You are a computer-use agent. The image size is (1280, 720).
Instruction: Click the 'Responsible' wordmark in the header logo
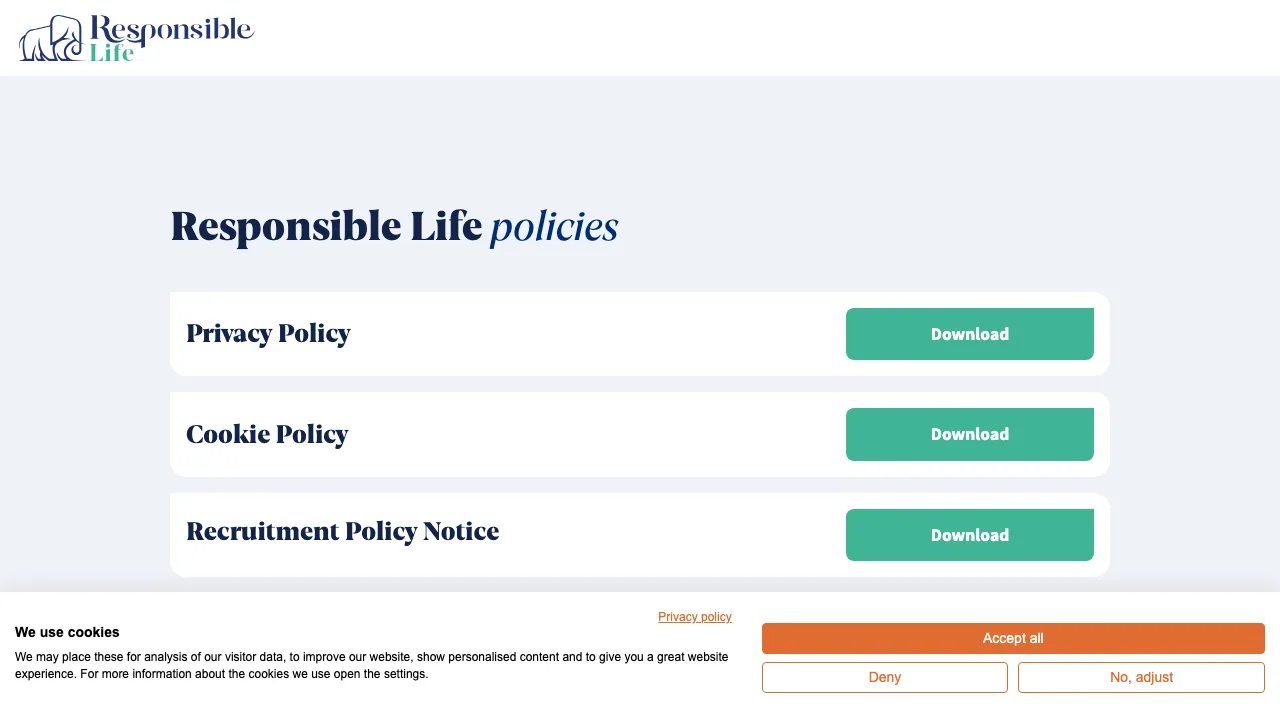(170, 27)
